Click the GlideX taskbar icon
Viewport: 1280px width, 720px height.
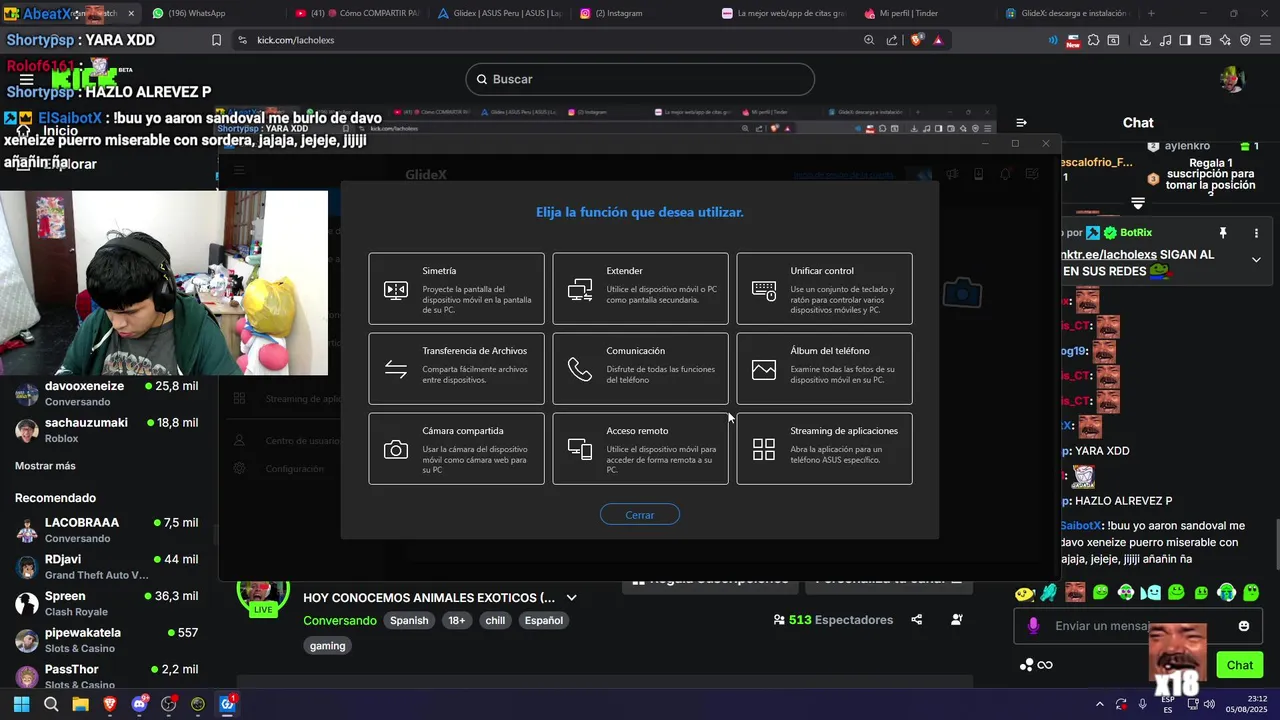[x=227, y=704]
